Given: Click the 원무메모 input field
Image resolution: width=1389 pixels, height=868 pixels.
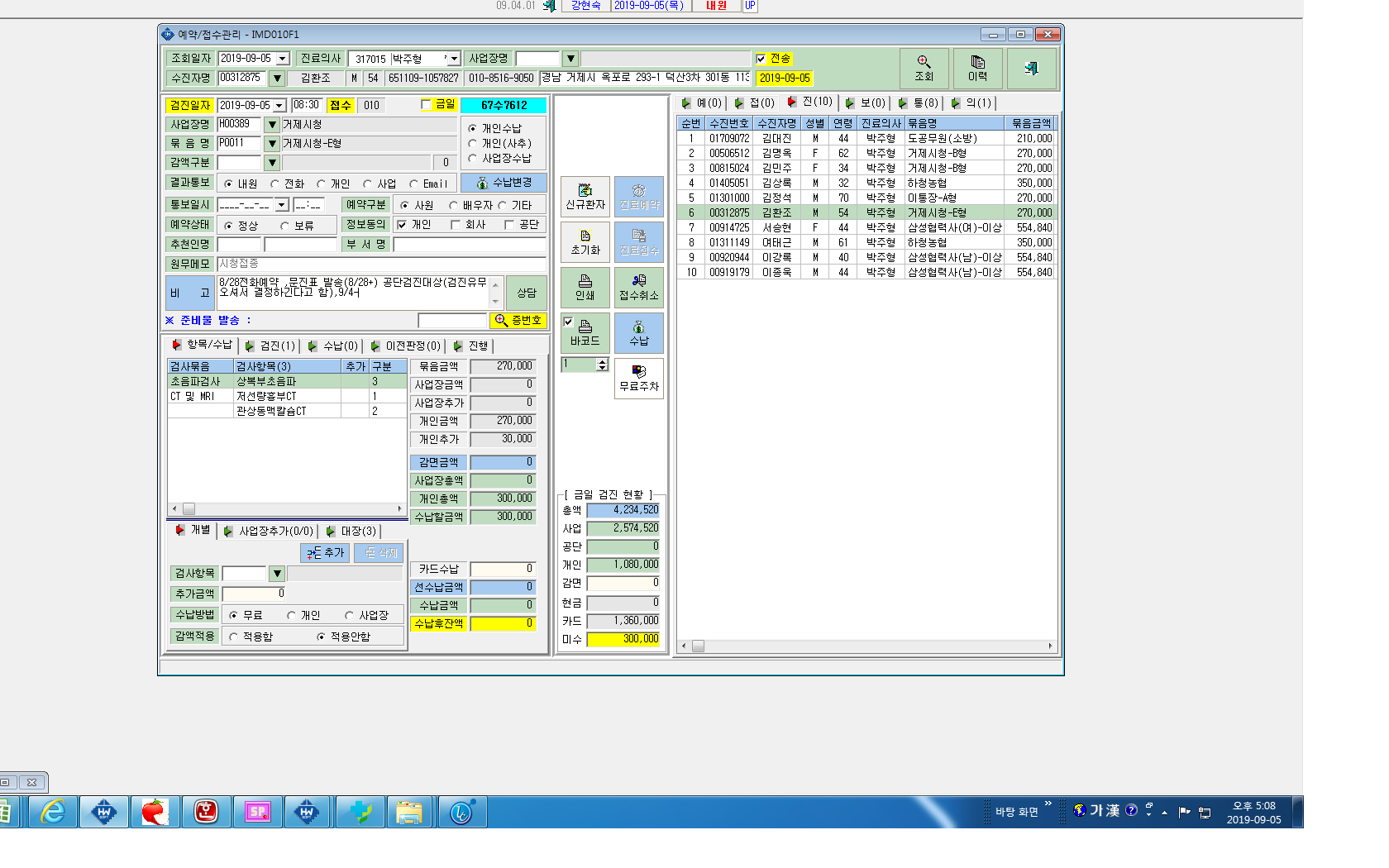Looking at the screenshot, I should [381, 264].
